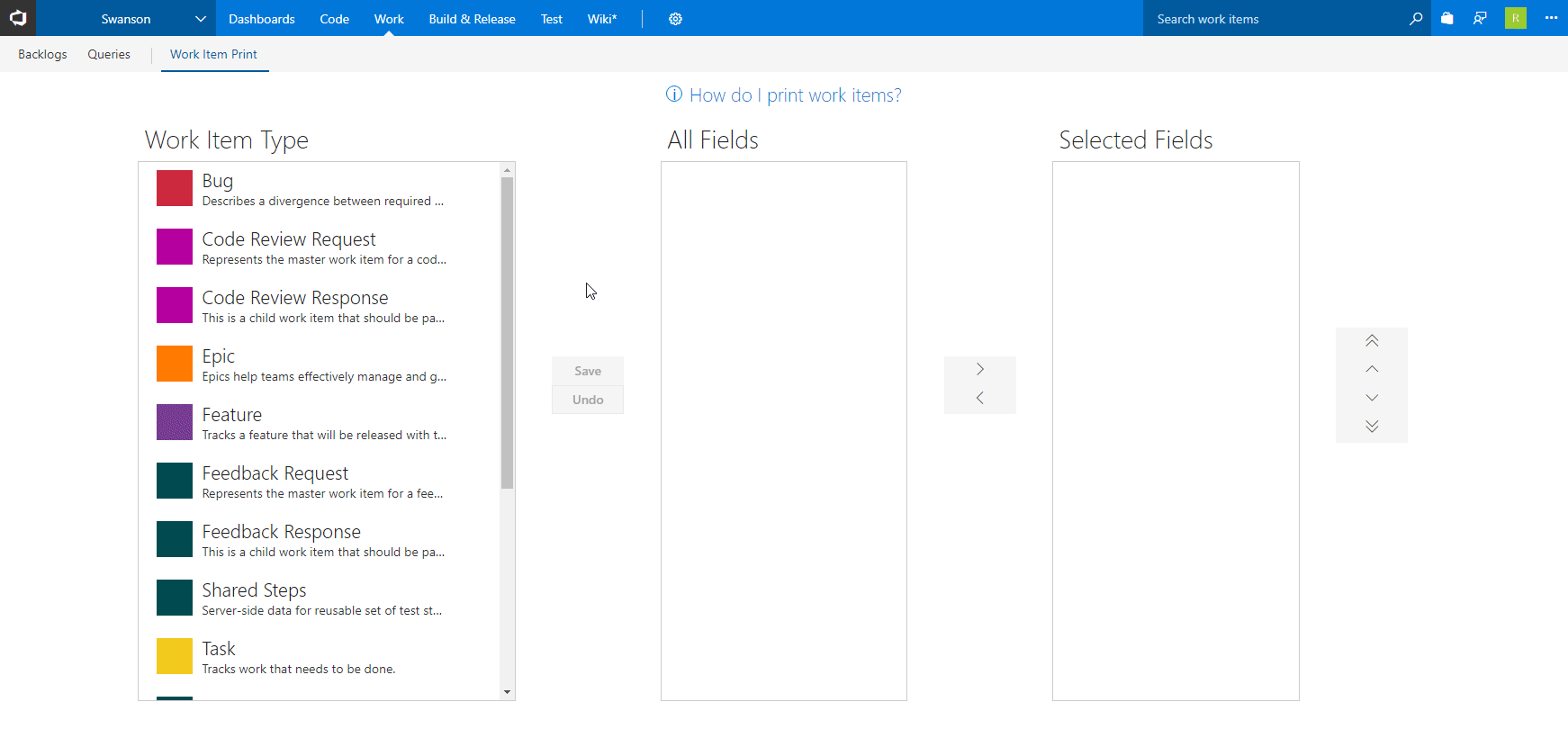Type in the Search work items field
Viewport: 1568px width, 756px height.
click(x=1274, y=19)
